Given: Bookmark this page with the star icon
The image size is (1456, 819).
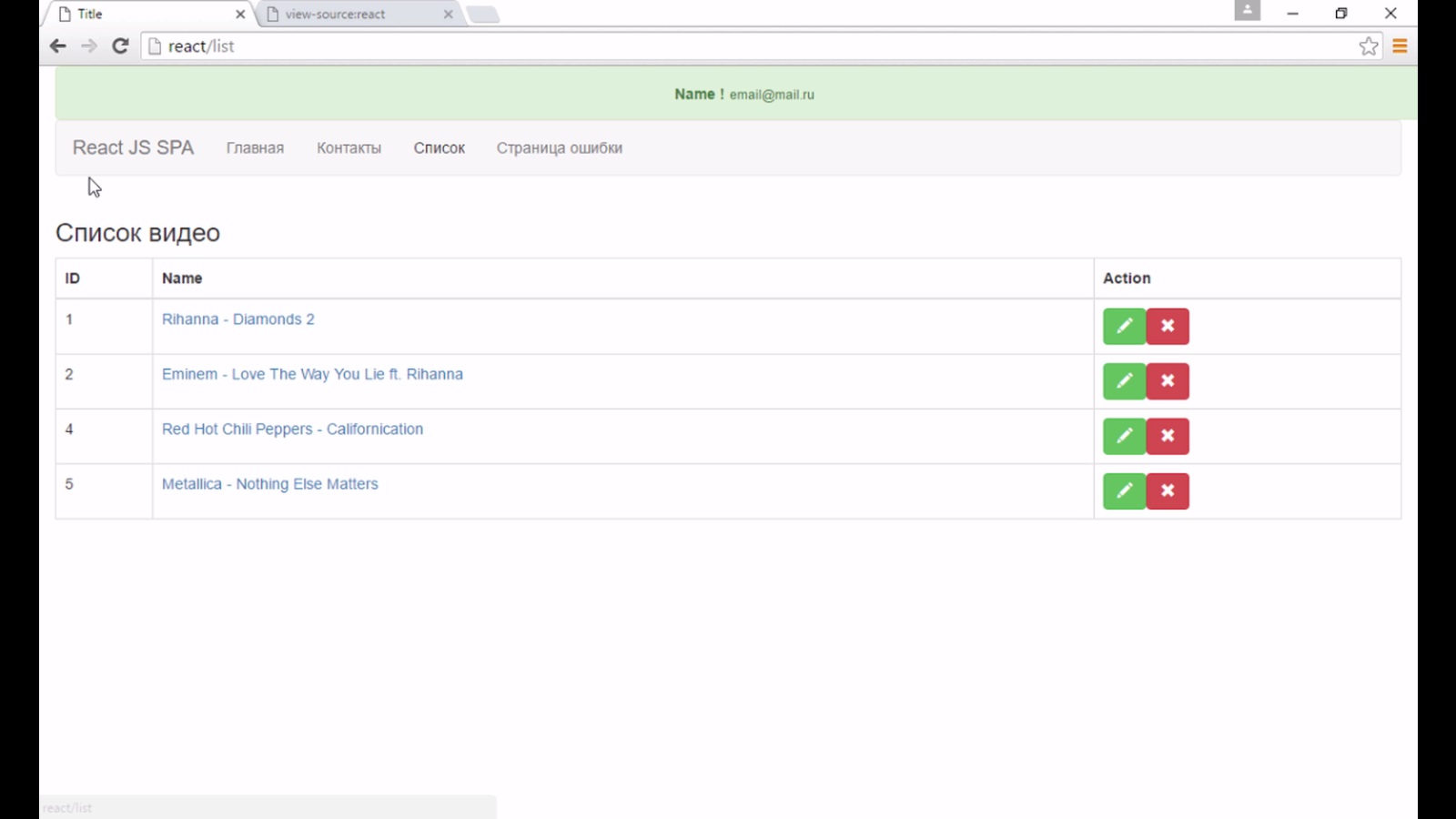Looking at the screenshot, I should point(1369,46).
